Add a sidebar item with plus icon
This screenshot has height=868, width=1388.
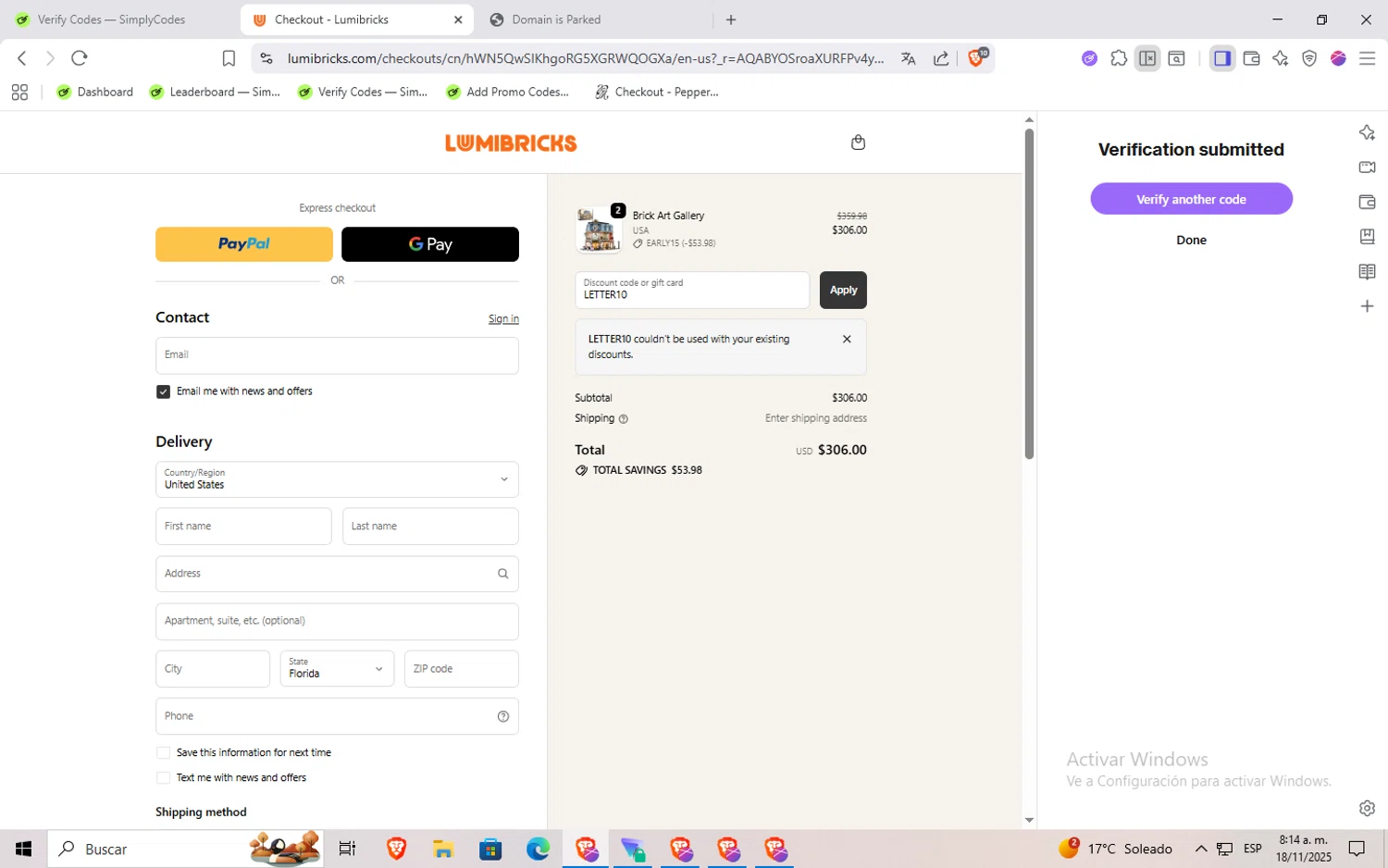pyautogui.click(x=1367, y=305)
